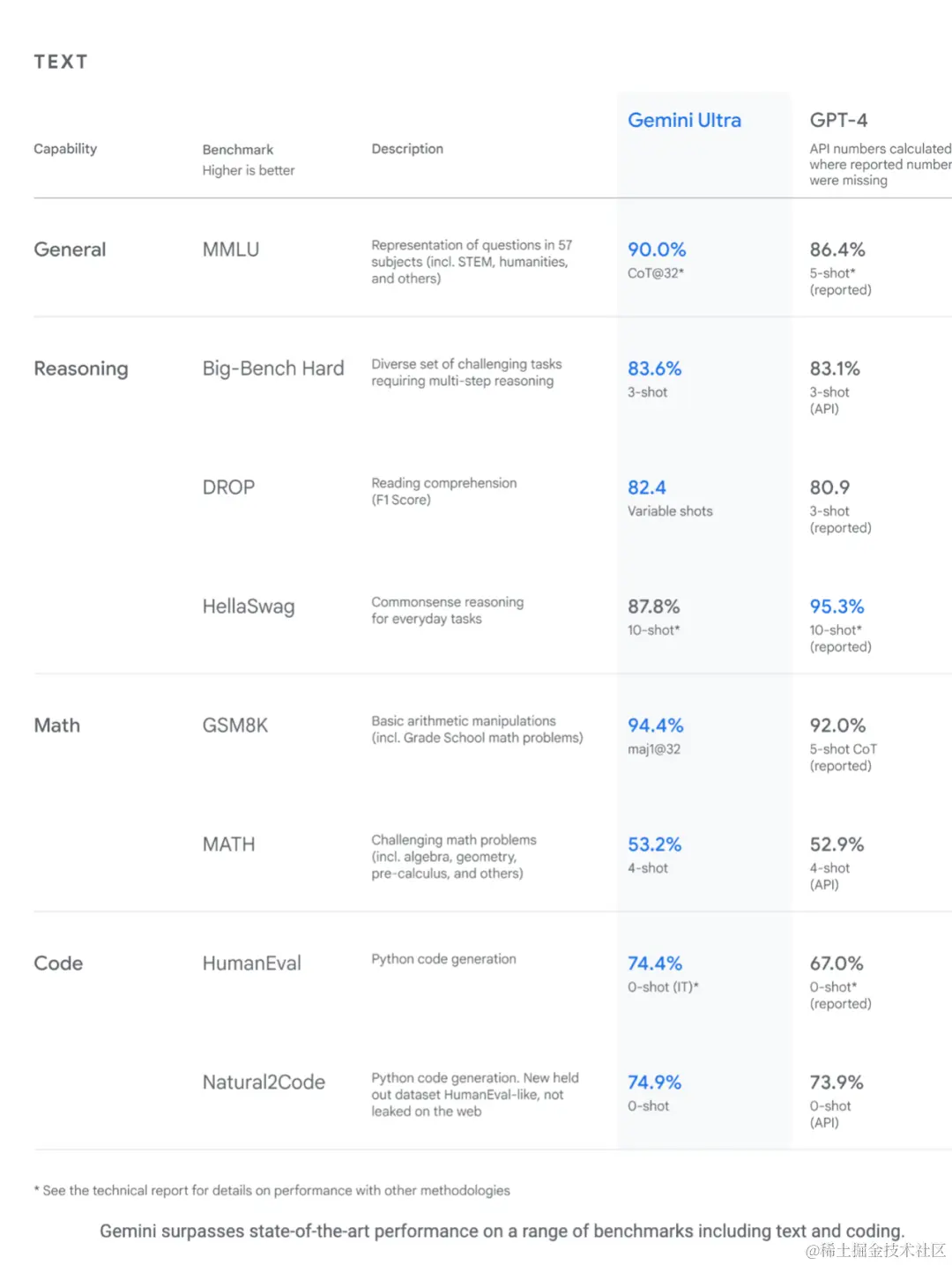The width and height of the screenshot is (952, 1265).
Task: Click the technical report footnote text
Action: (273, 1190)
